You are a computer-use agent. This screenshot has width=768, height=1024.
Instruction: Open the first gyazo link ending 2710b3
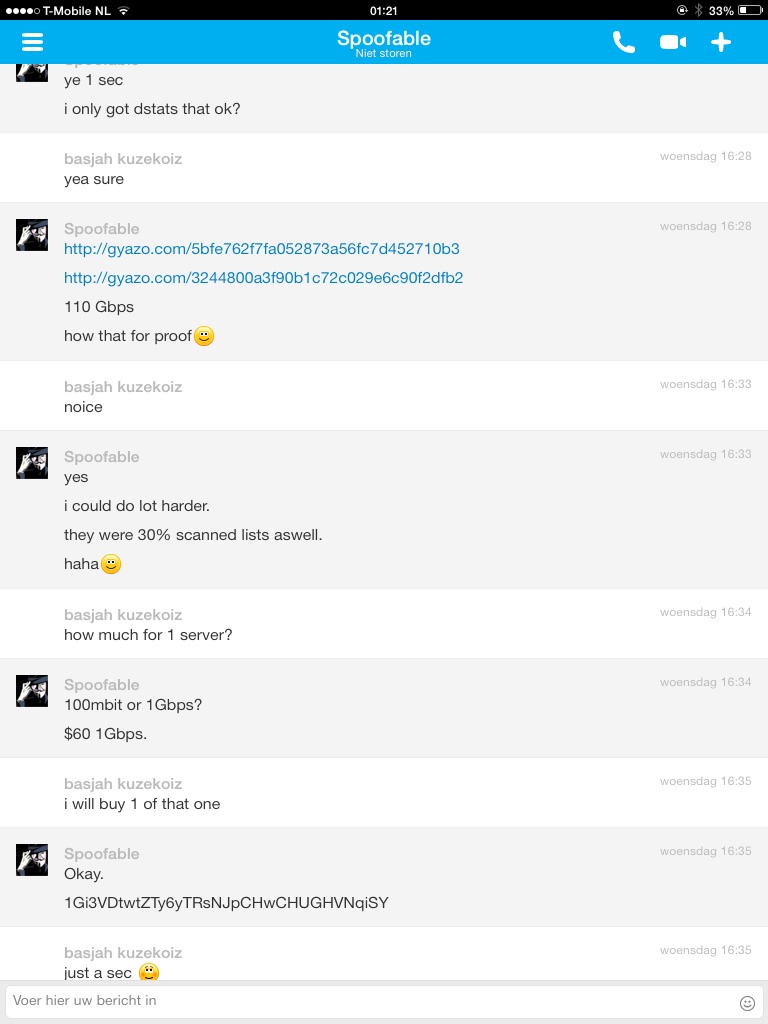(261, 249)
